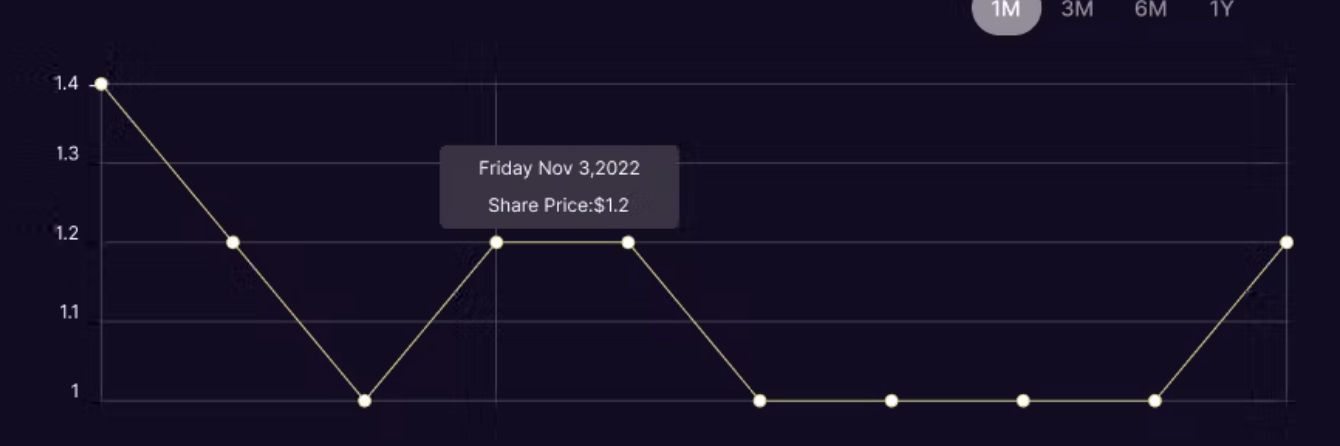Select the seventh data point from the left
The width and height of the screenshot is (1340, 446).
click(x=891, y=401)
